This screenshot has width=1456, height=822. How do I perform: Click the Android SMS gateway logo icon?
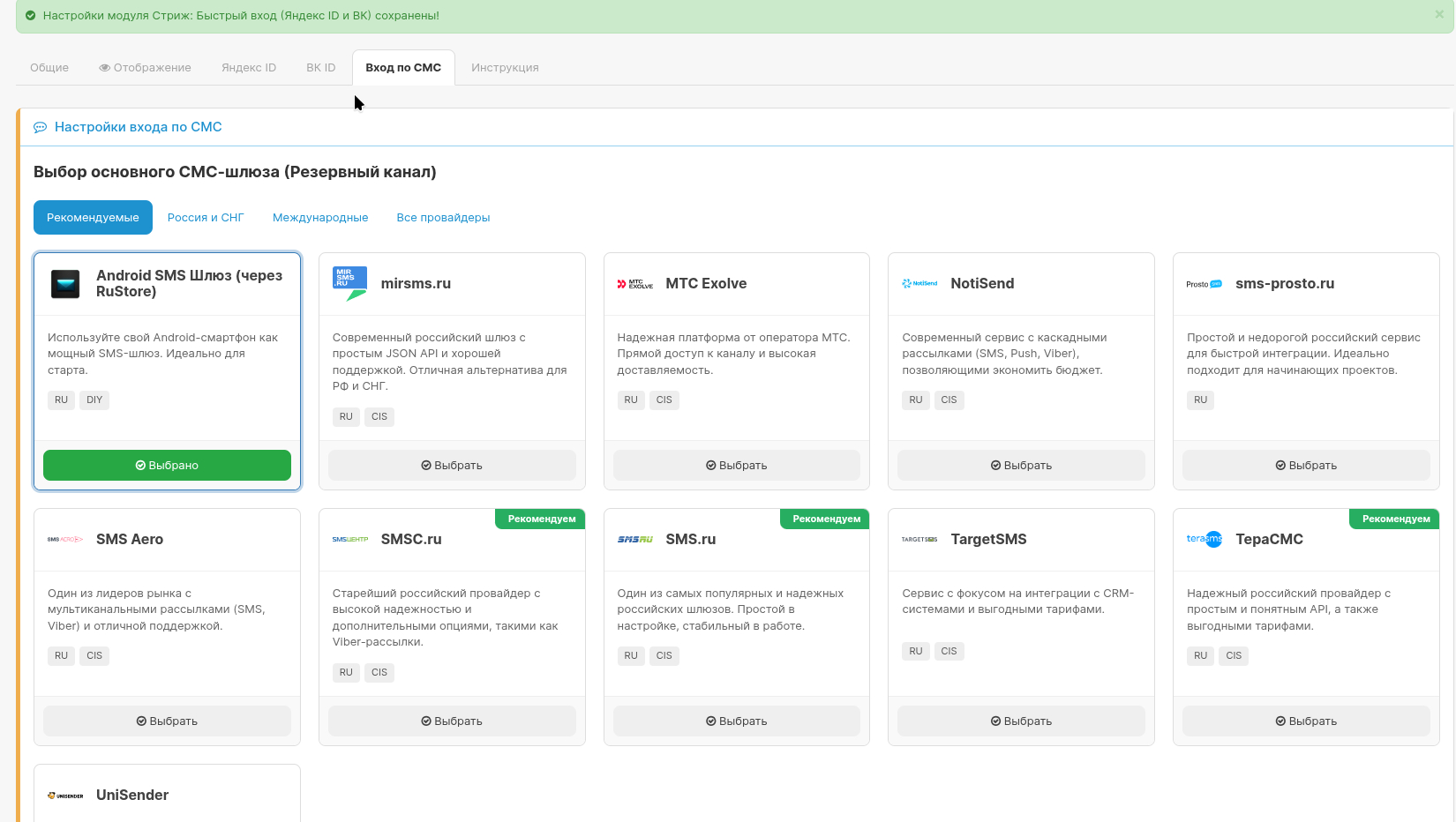point(65,284)
